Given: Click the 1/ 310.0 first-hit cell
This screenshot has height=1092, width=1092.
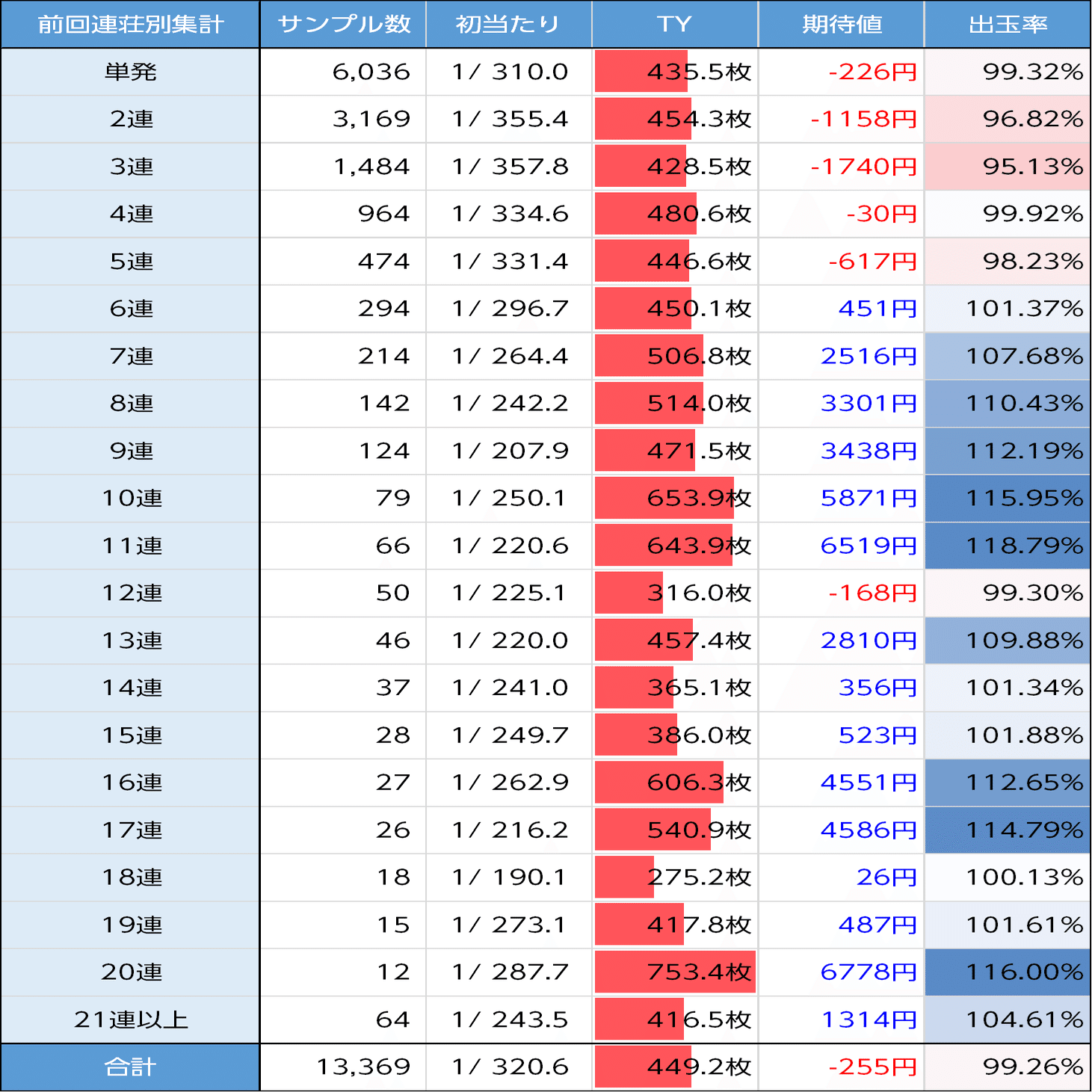Looking at the screenshot, I should click(509, 72).
